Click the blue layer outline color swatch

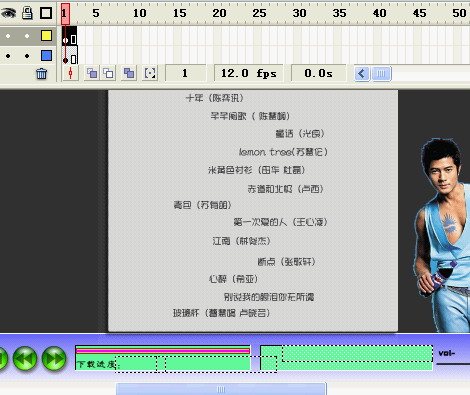(46, 56)
